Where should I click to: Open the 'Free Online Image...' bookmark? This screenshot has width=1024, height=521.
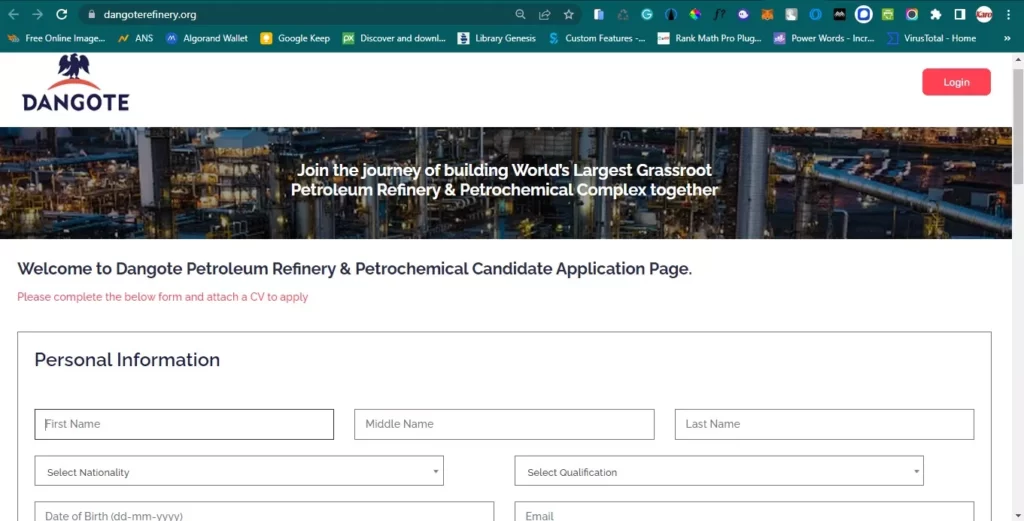point(56,39)
